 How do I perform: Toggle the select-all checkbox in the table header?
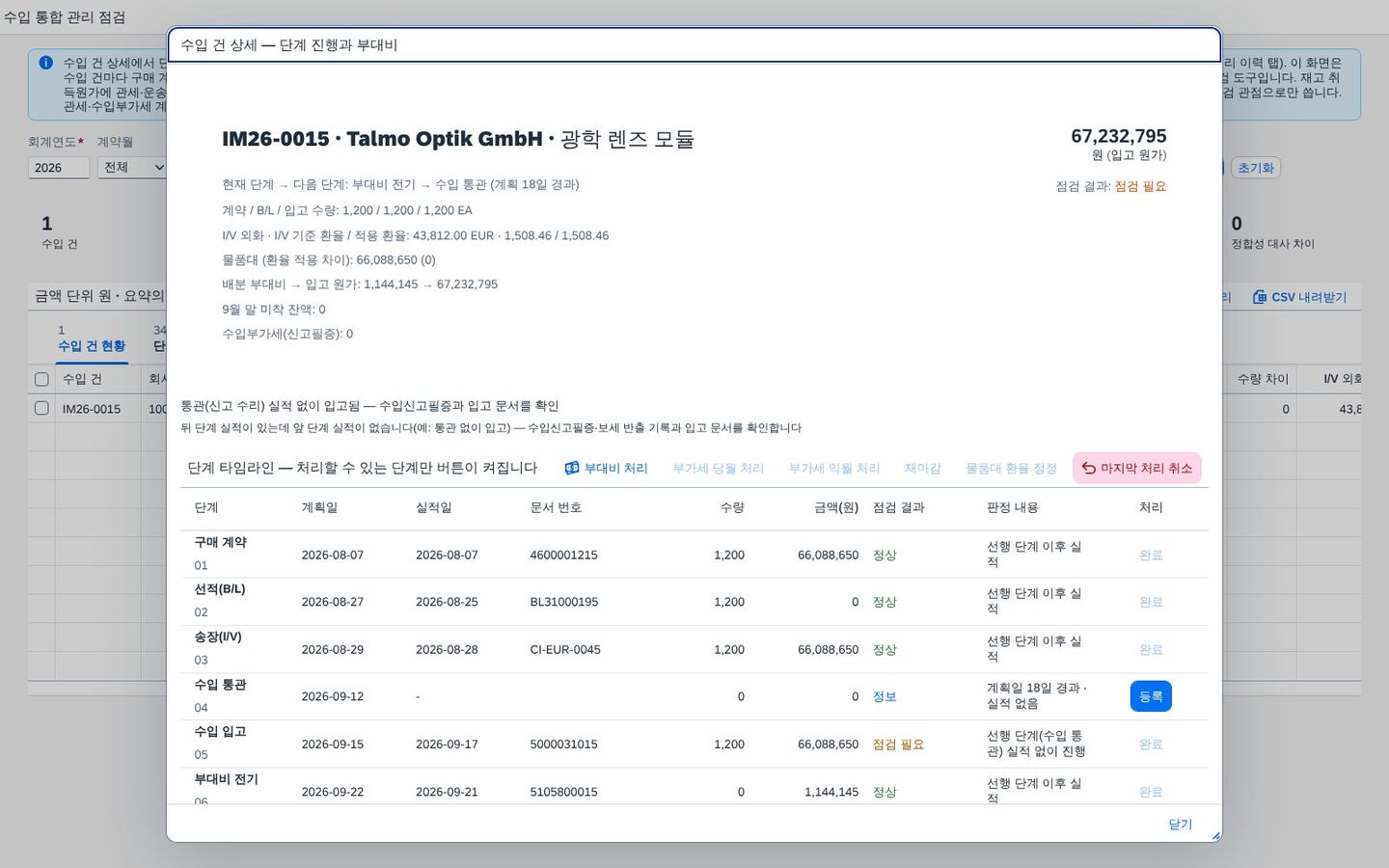[41, 379]
